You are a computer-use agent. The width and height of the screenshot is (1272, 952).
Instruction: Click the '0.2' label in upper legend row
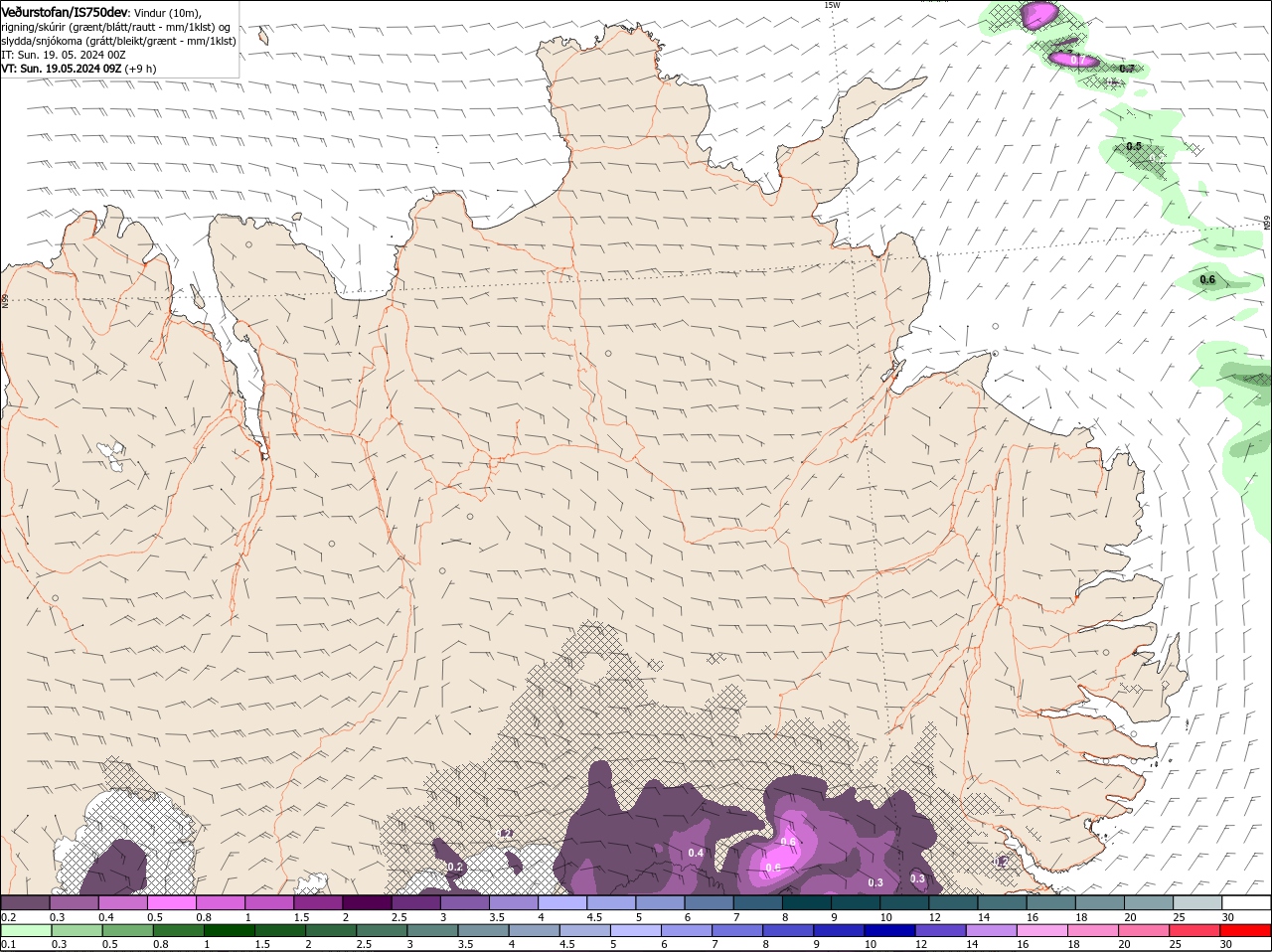(8, 917)
